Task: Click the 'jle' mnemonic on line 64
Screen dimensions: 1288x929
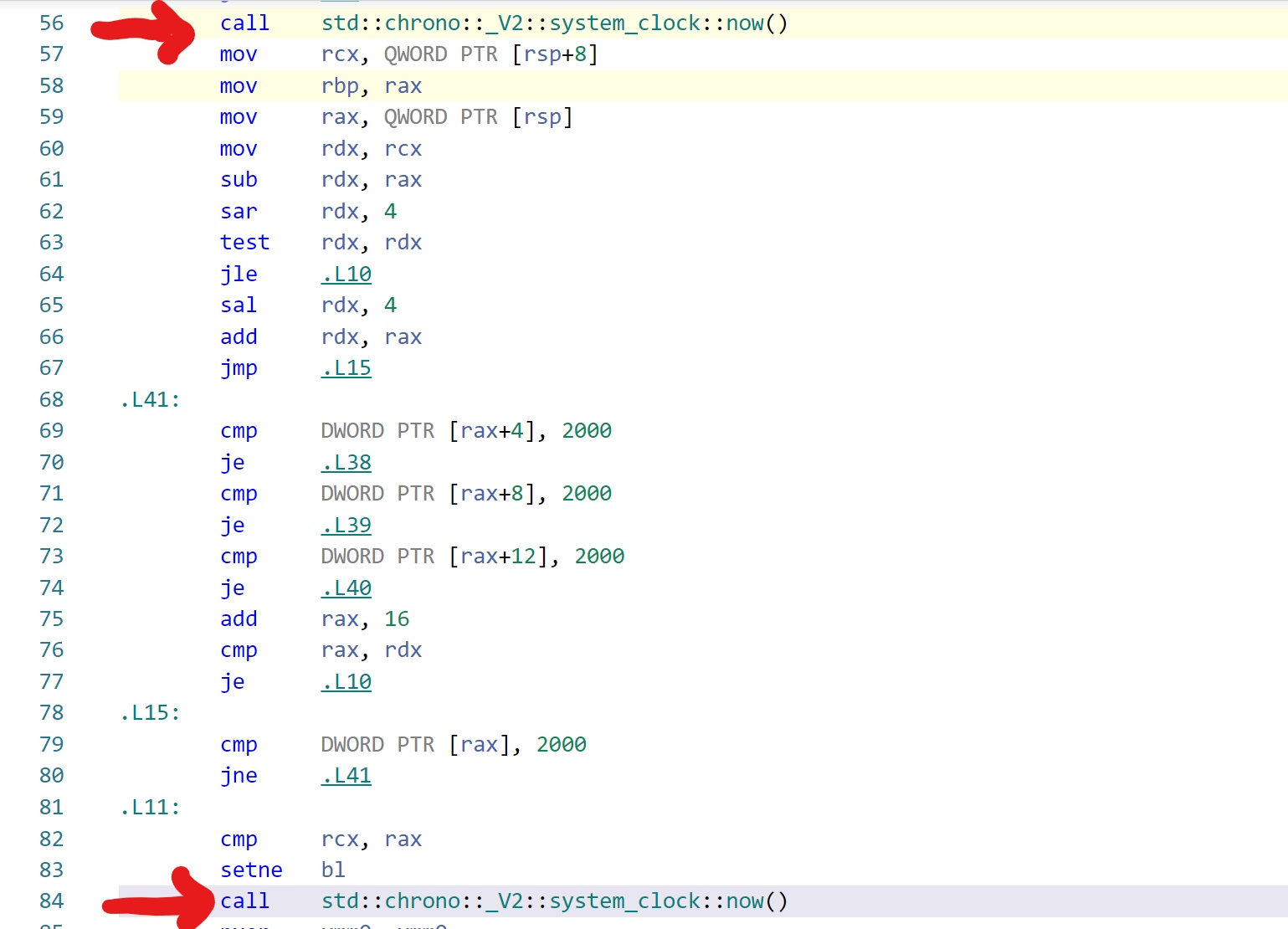Action: pyautogui.click(x=239, y=274)
